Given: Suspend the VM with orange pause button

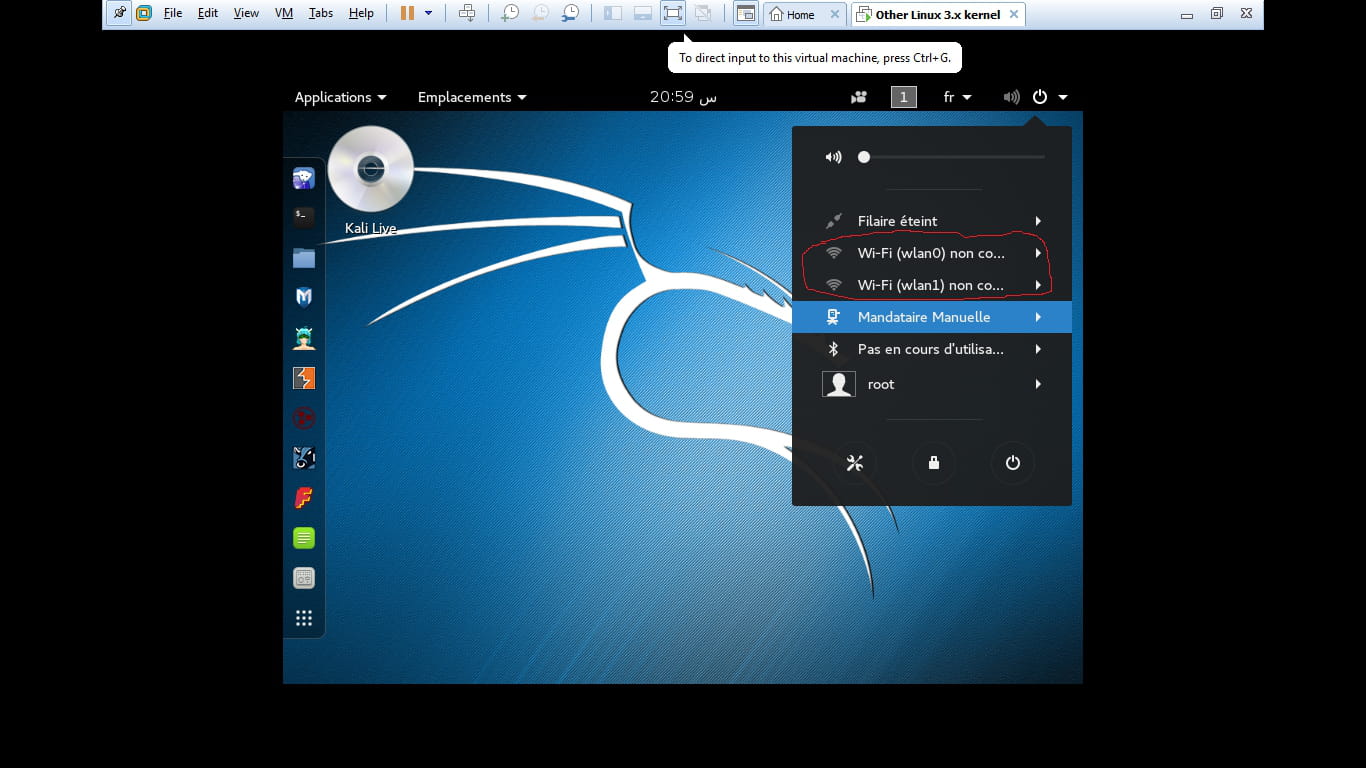Looking at the screenshot, I should [407, 13].
